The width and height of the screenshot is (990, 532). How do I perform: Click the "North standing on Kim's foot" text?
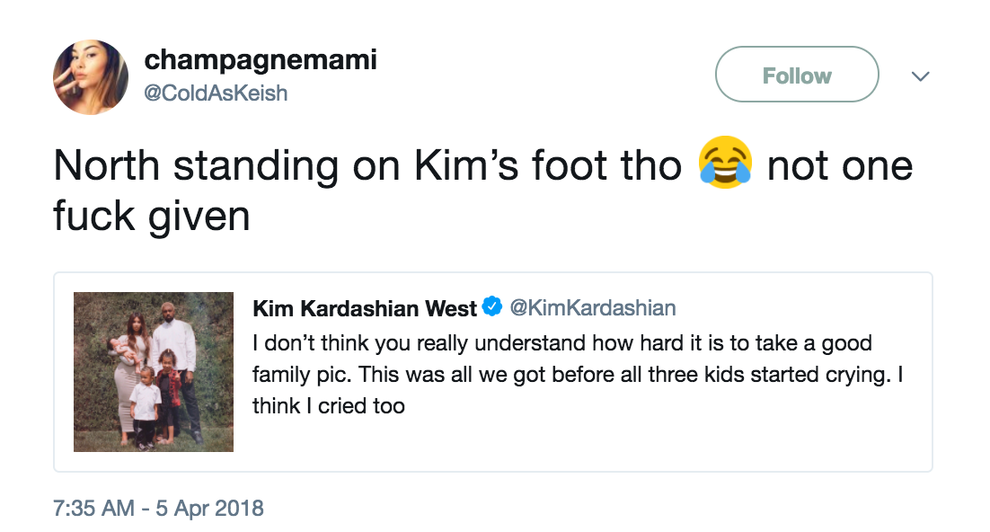[370, 165]
